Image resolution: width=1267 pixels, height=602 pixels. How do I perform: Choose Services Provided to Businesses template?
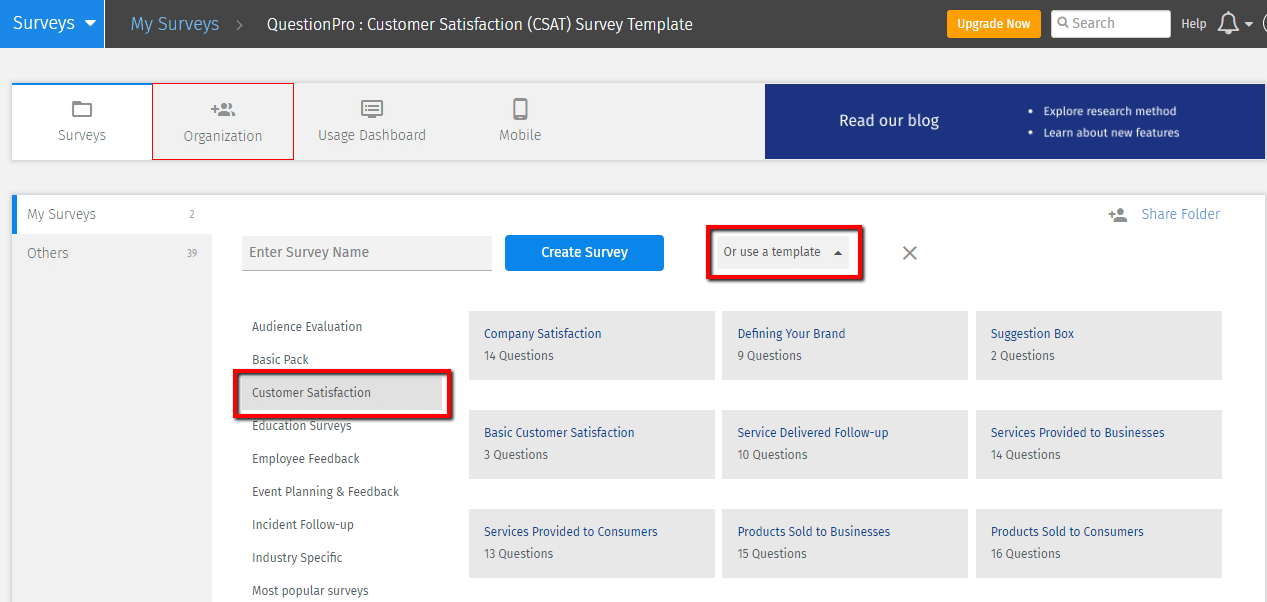1099,444
